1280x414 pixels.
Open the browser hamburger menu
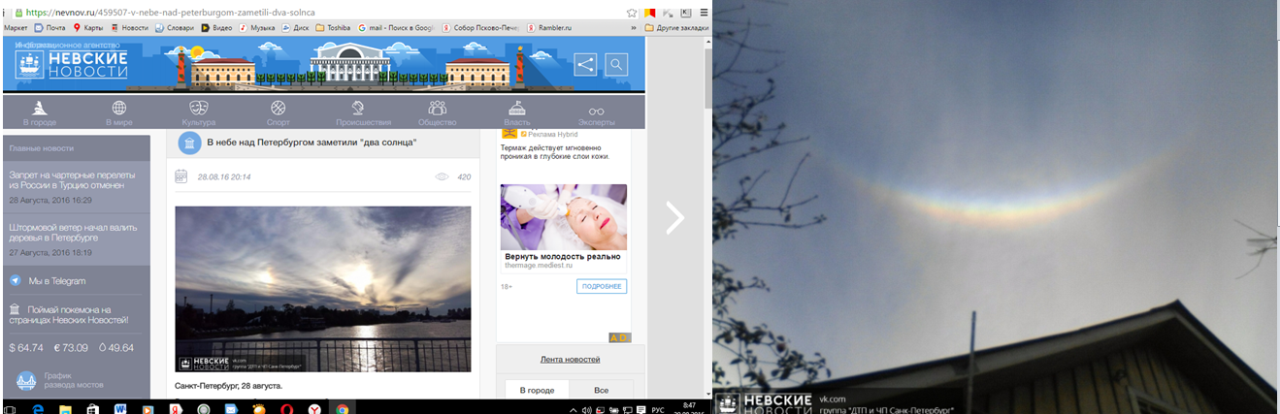coord(704,12)
